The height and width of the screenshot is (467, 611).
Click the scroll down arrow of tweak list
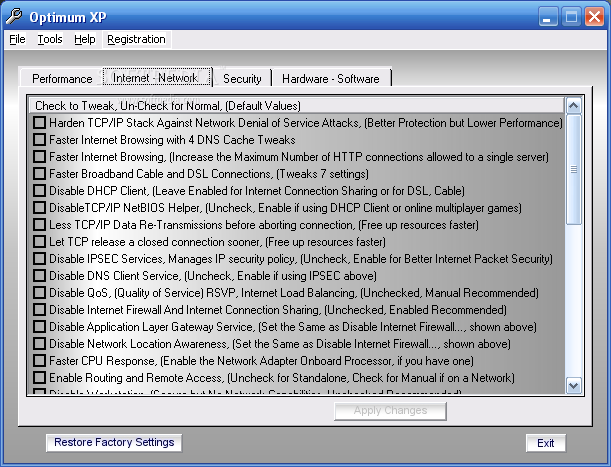(574, 386)
